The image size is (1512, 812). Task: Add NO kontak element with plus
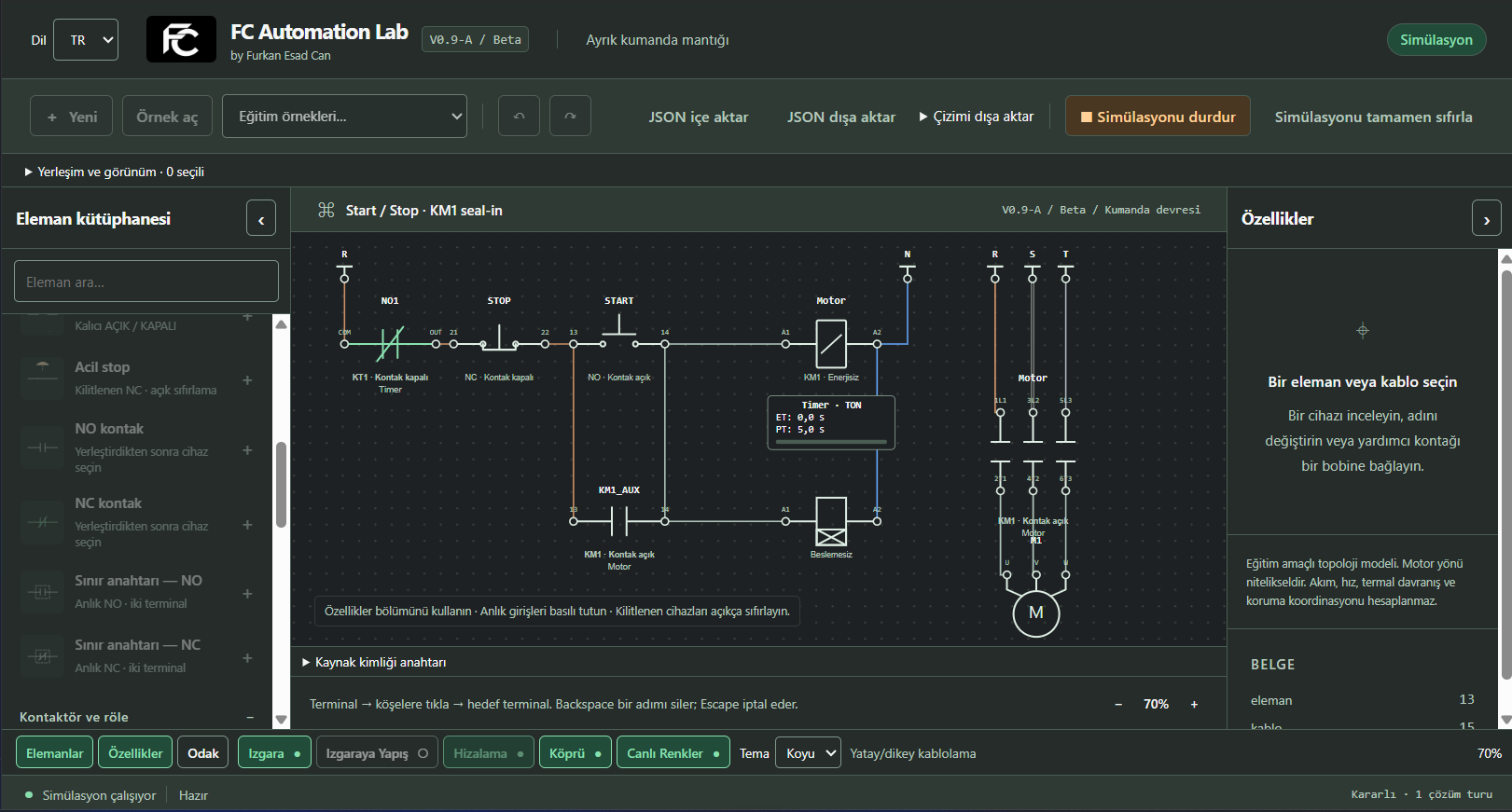(x=247, y=450)
